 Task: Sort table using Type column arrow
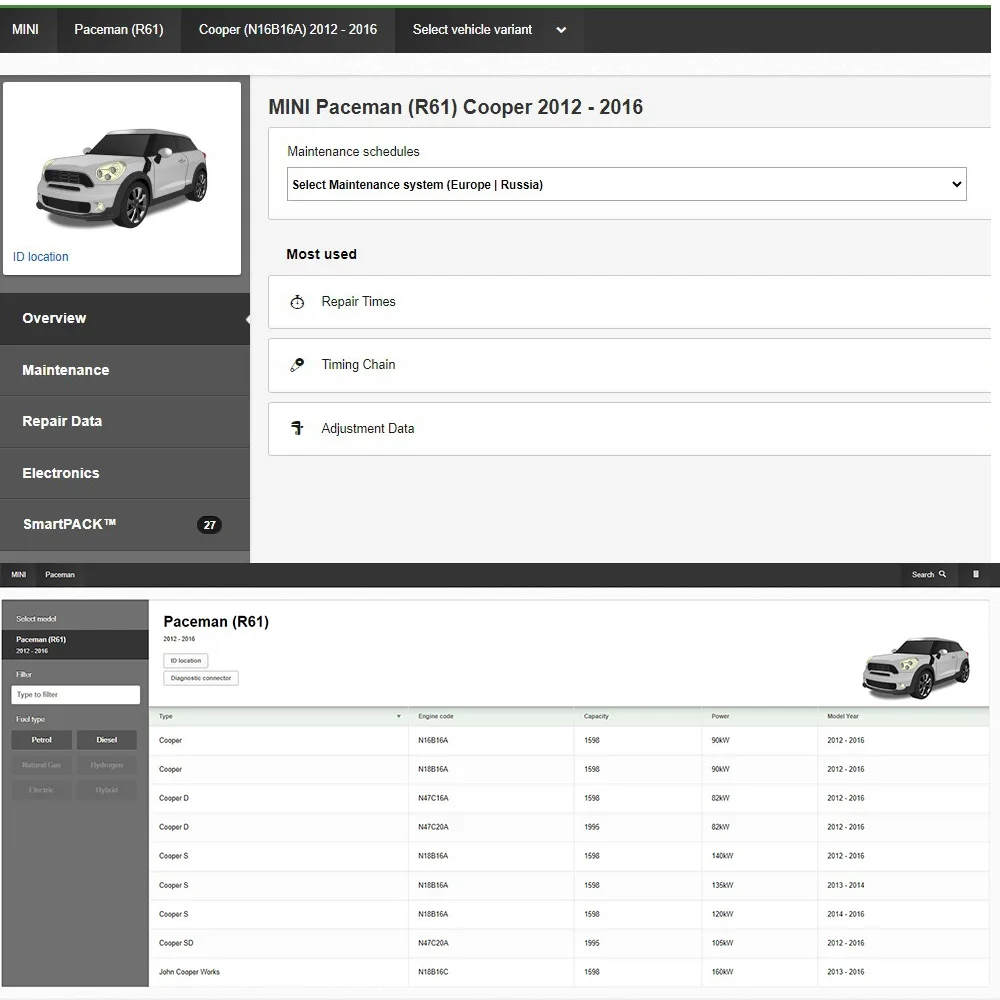point(398,717)
